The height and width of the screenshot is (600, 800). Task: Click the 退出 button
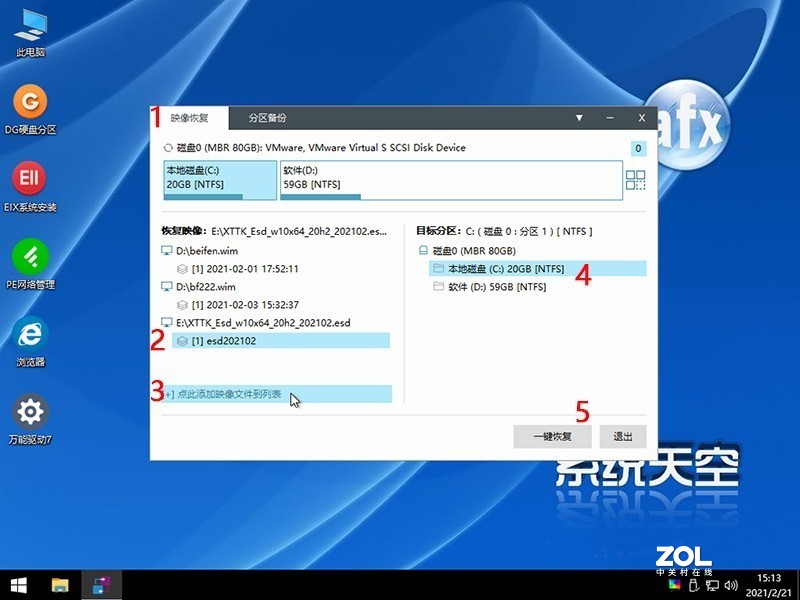coord(622,437)
